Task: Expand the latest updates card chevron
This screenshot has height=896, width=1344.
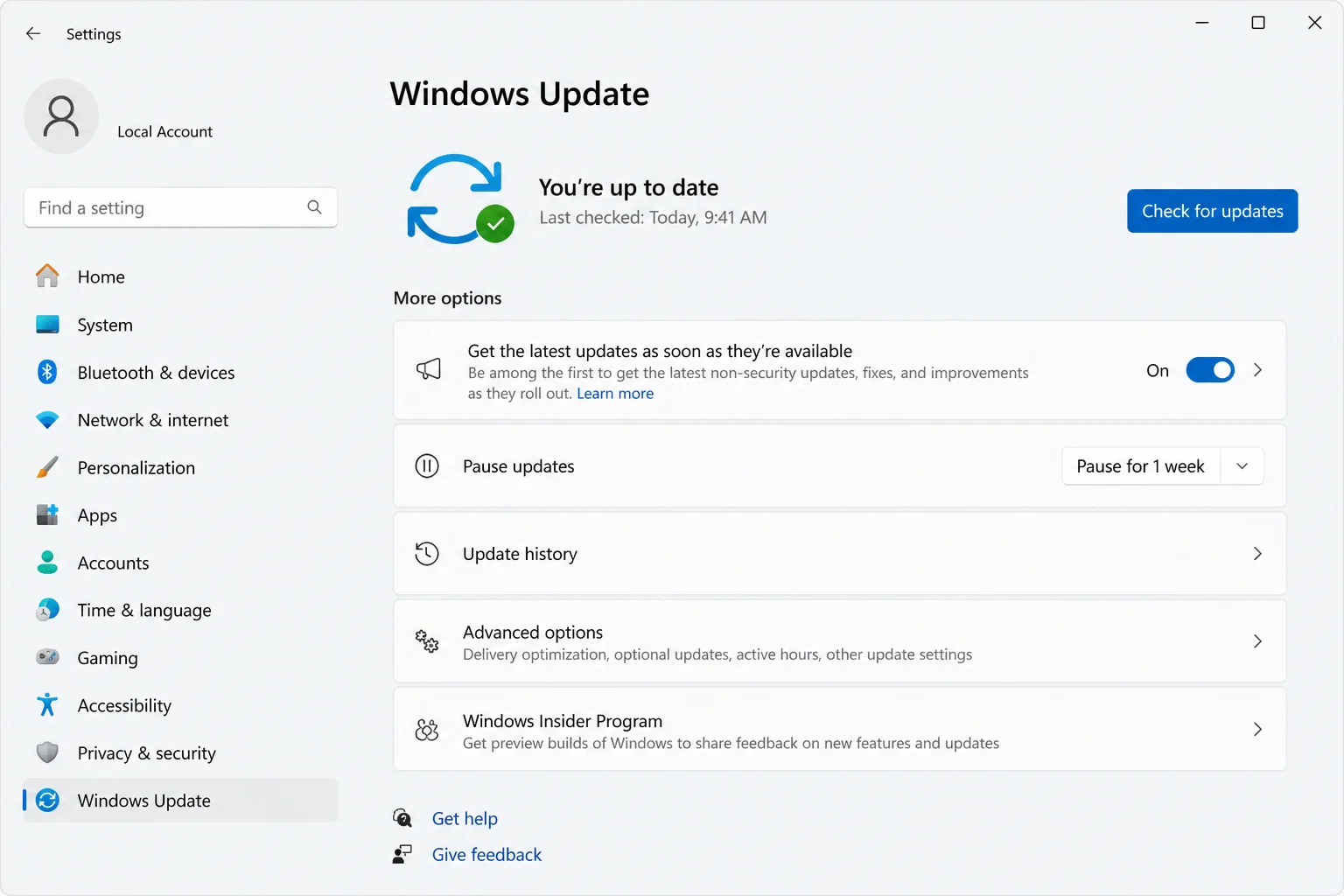Action: tap(1257, 370)
